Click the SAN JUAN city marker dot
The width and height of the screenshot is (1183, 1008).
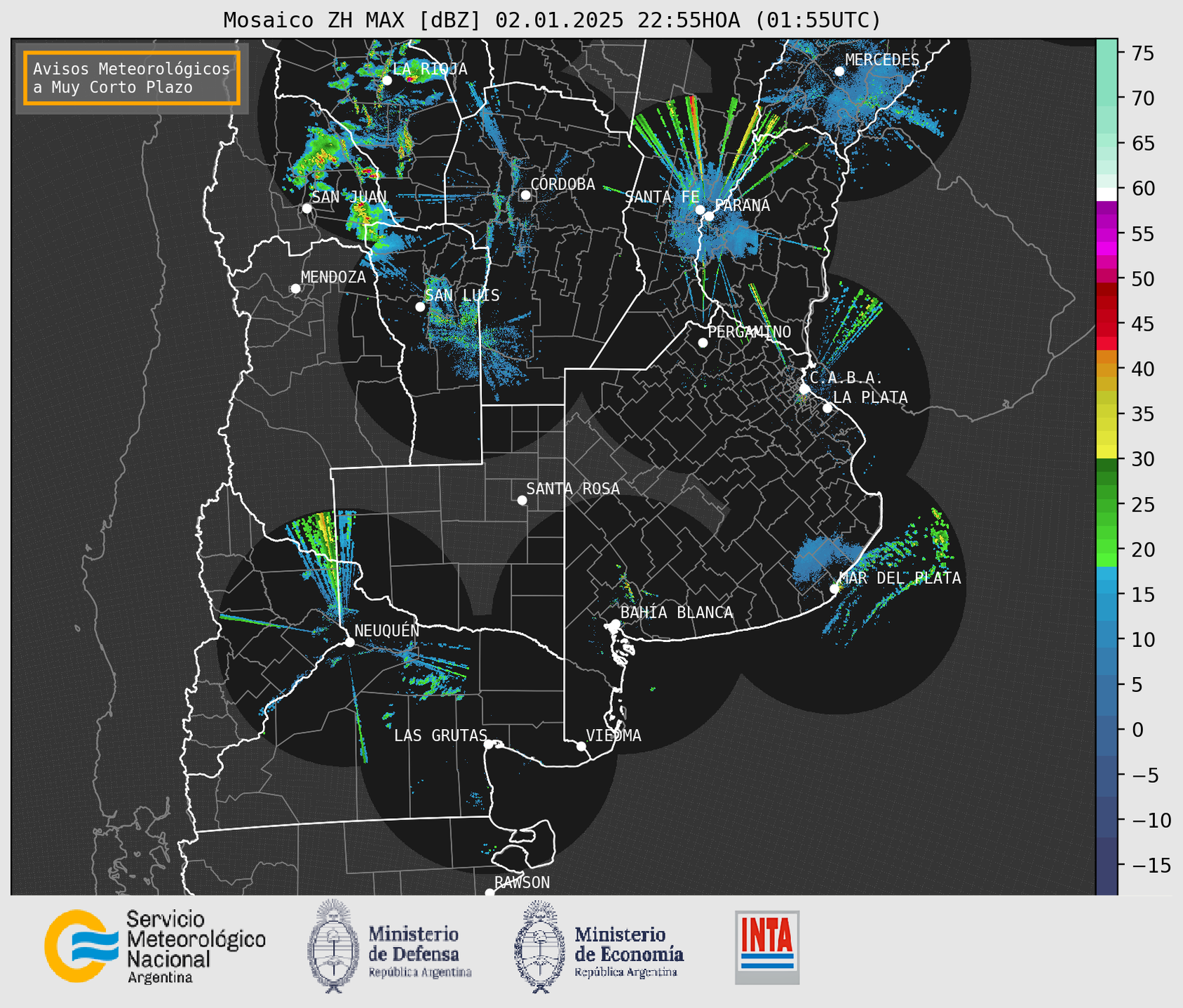pos(306,208)
